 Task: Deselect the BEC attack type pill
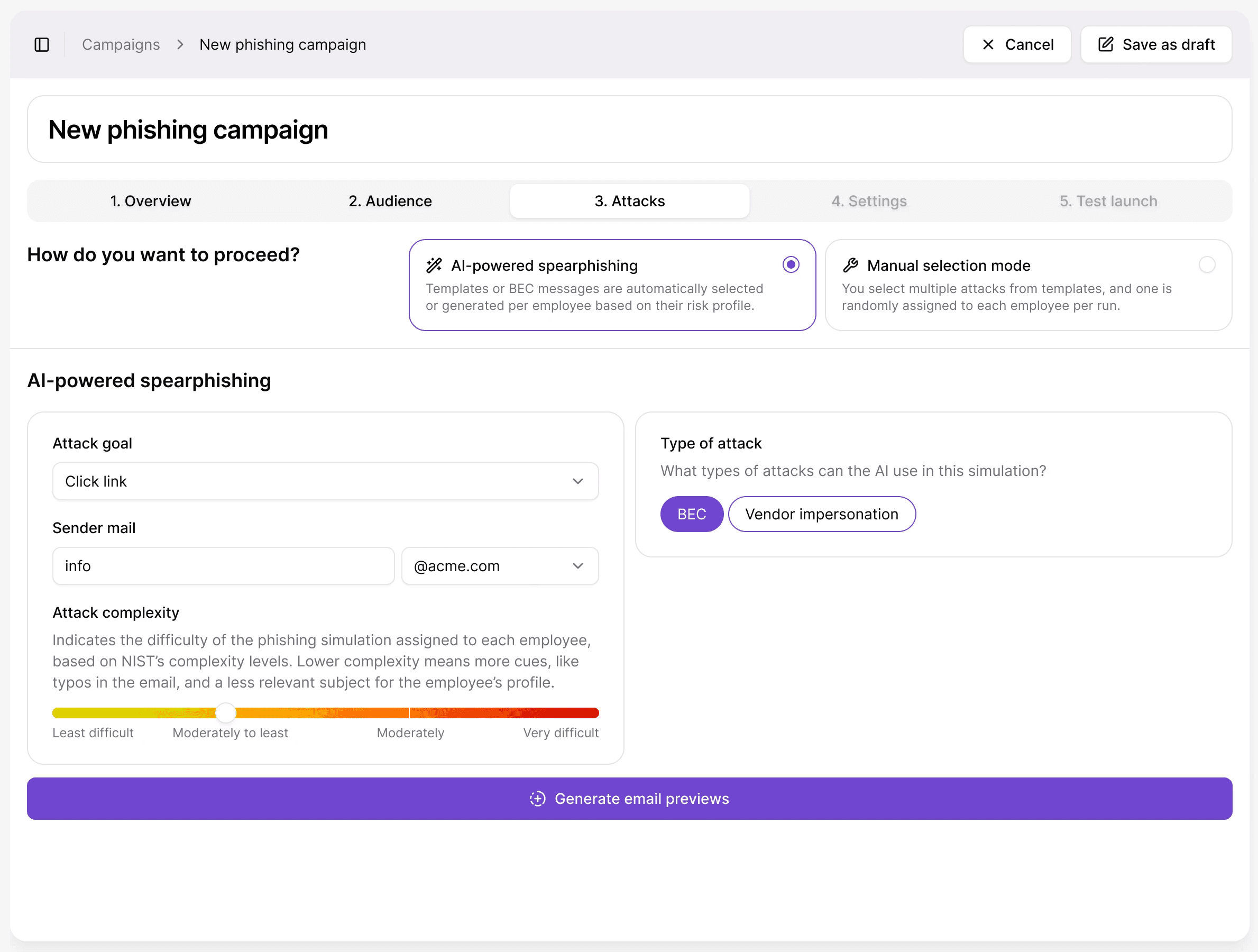tap(692, 514)
